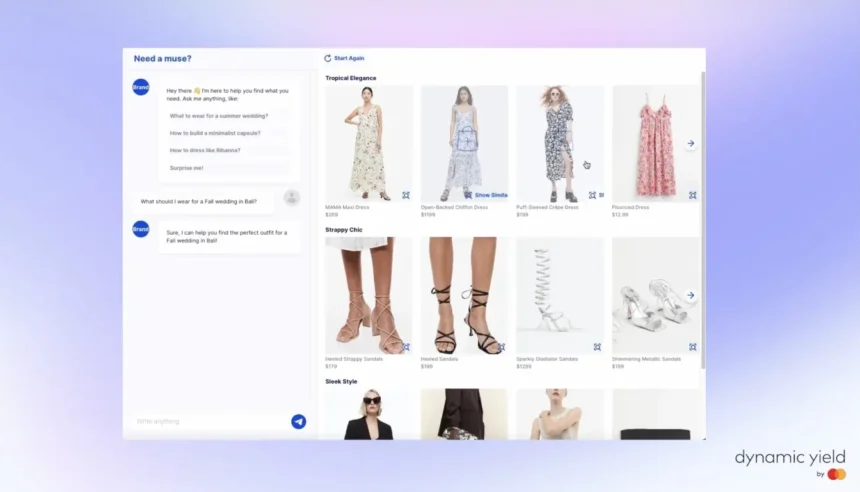Choose the 'Surprise me!' suggestion
The height and width of the screenshot is (492, 860).
coord(227,168)
